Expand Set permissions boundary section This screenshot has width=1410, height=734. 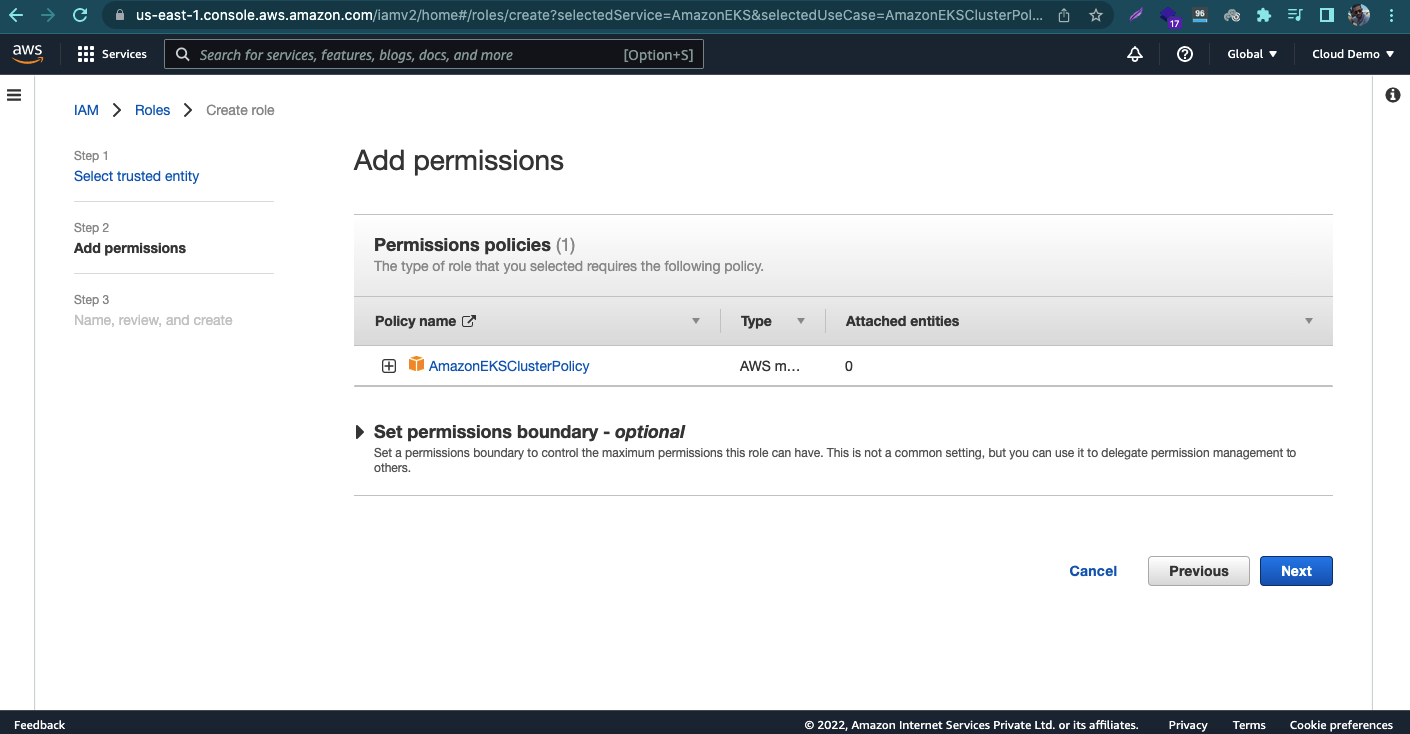pyautogui.click(x=360, y=432)
